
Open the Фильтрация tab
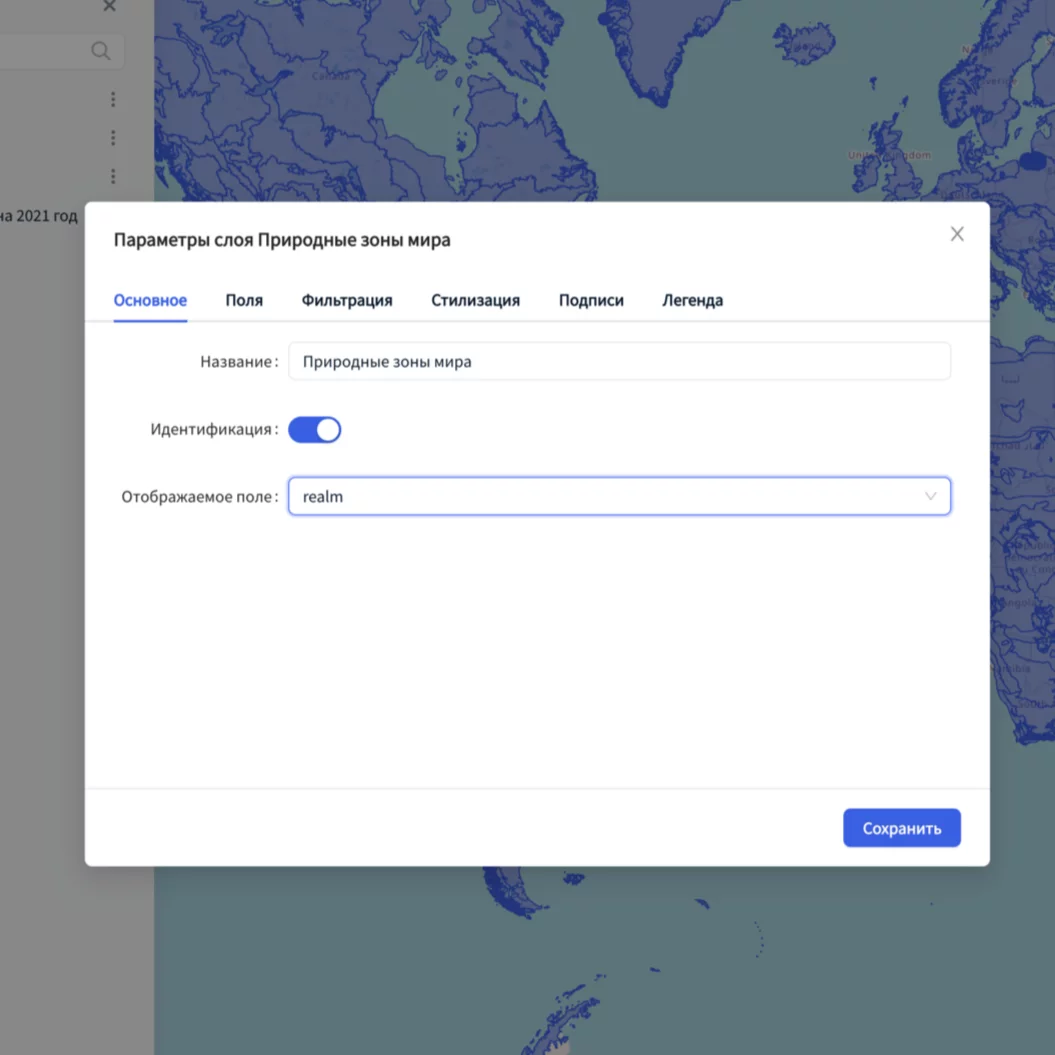[347, 300]
